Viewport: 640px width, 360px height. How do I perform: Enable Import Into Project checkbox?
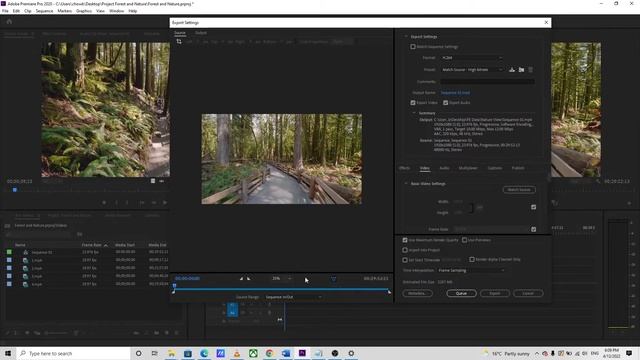[405, 250]
